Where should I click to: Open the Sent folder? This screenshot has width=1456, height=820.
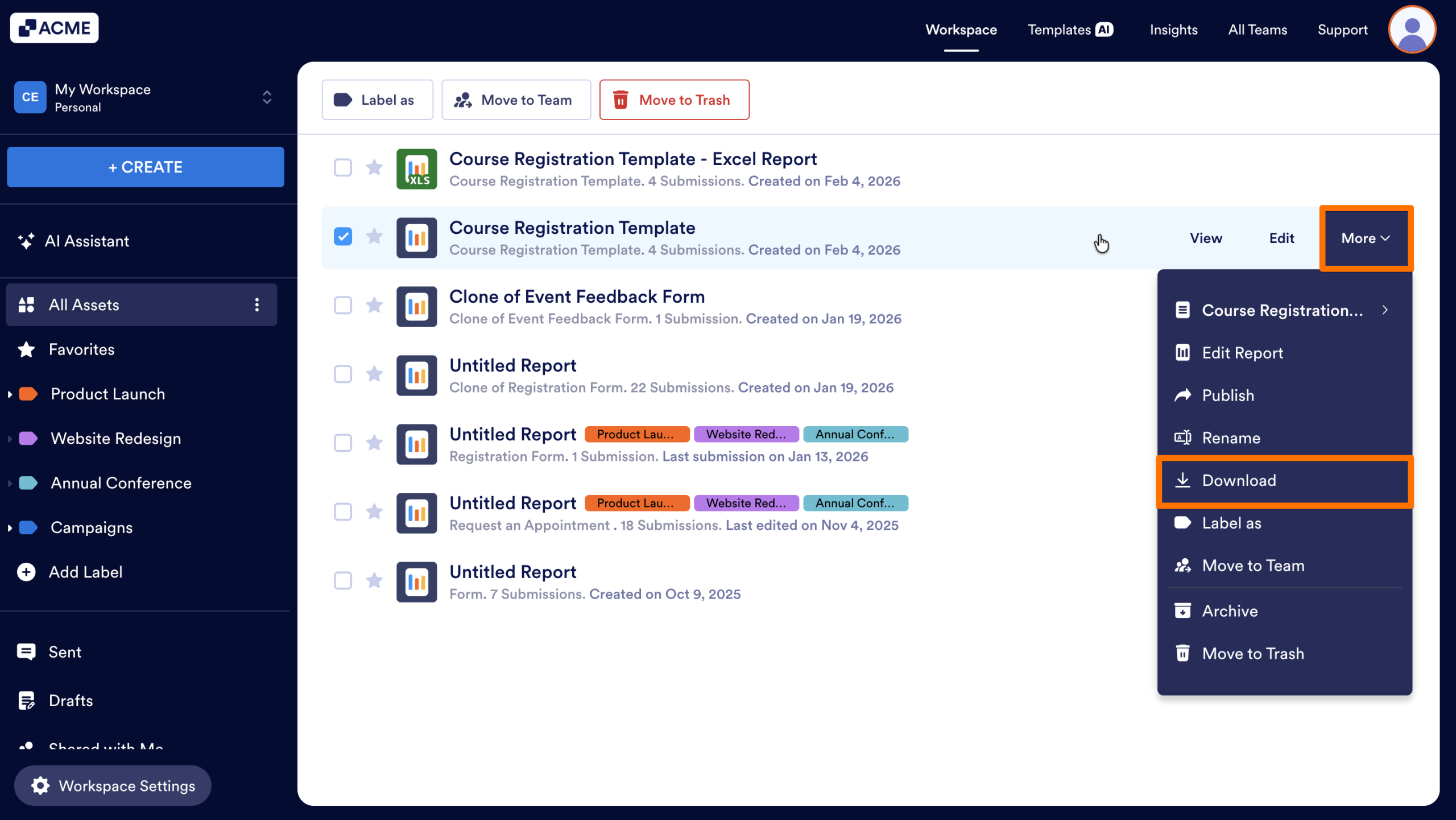coord(64,652)
